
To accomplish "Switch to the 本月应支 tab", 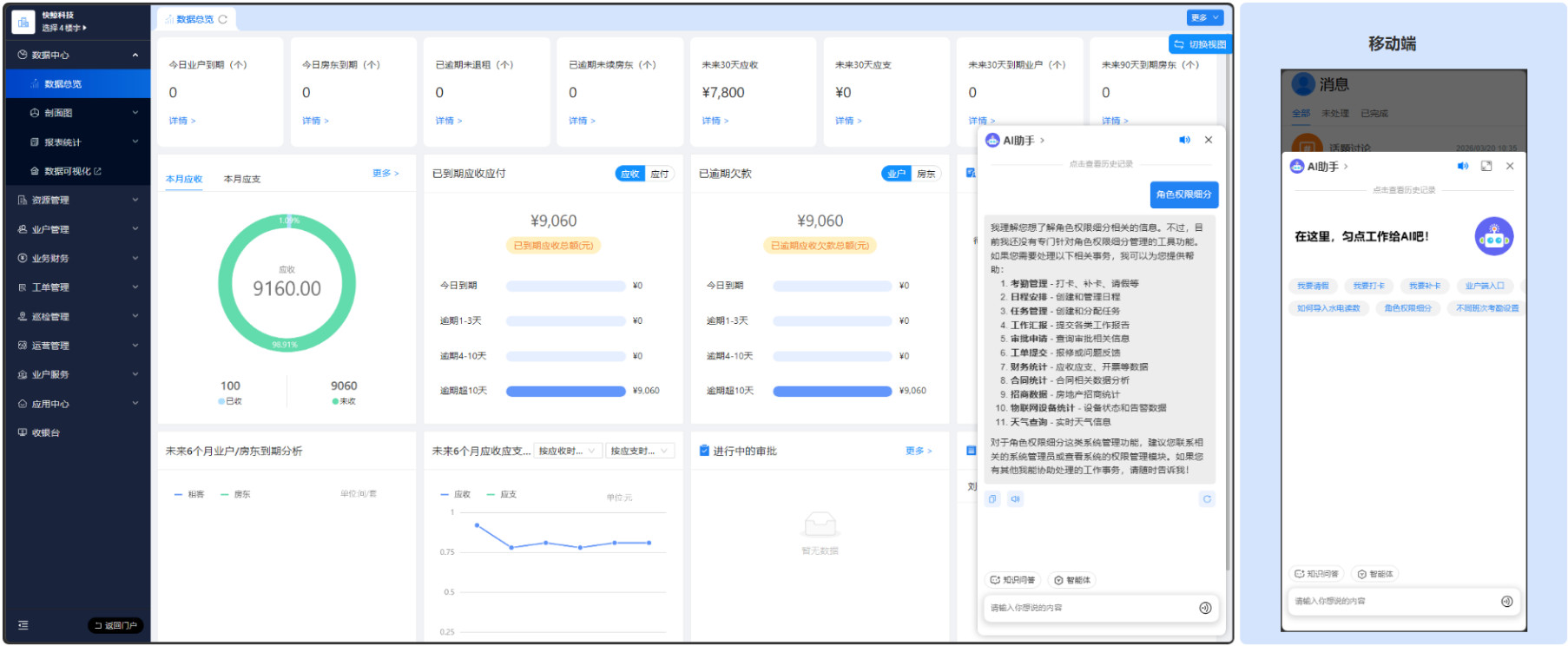I will pyautogui.click(x=242, y=179).
